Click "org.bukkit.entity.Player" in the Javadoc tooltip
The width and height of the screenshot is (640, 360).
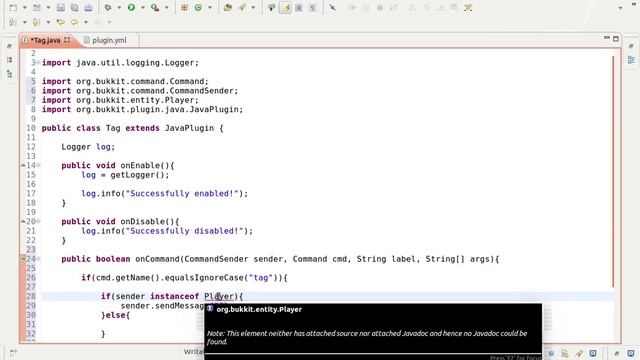[x=259, y=309]
